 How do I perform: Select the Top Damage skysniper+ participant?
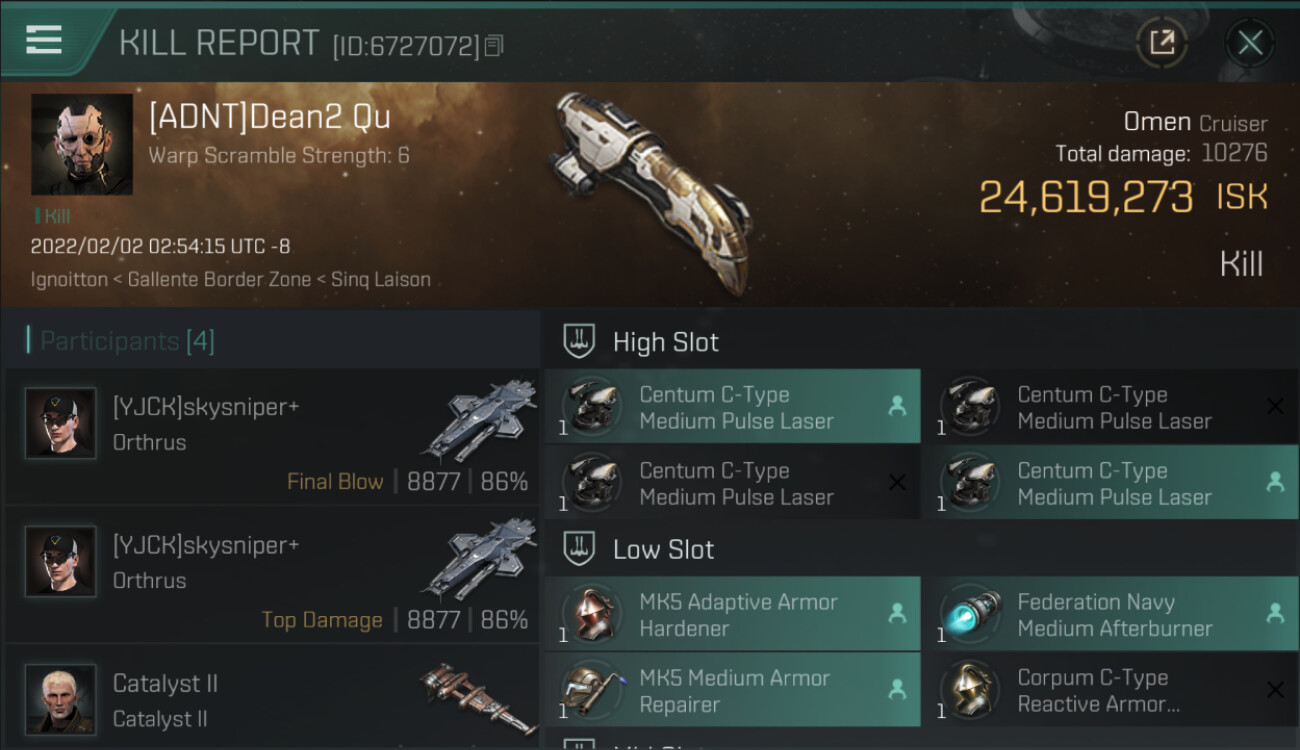tap(272, 575)
